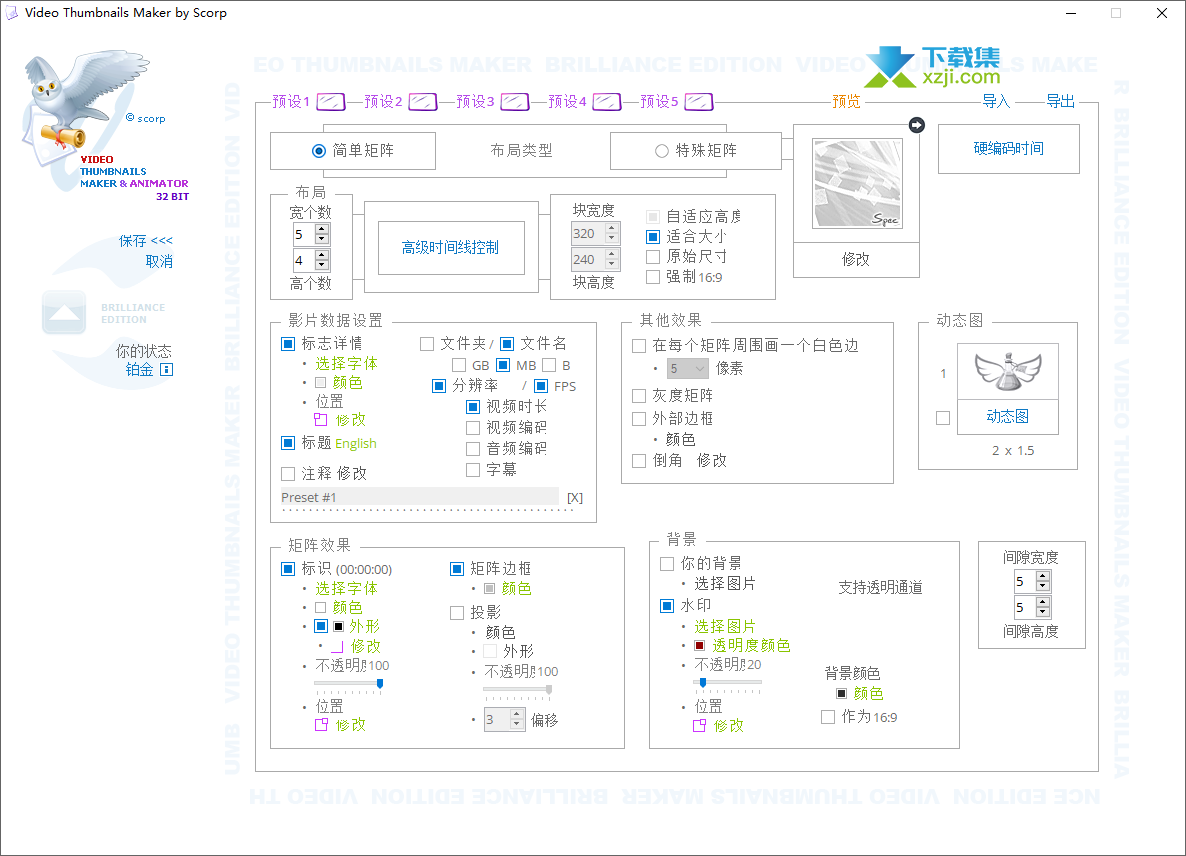Open the 预览 preview tab

(x=846, y=101)
